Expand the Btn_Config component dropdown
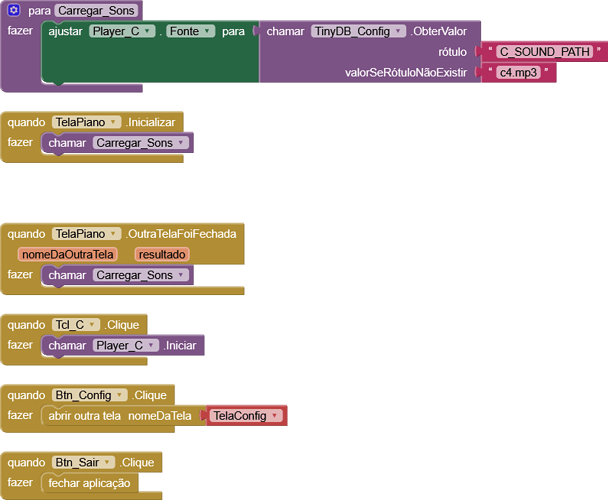The width and height of the screenshot is (608, 500). (x=121, y=395)
